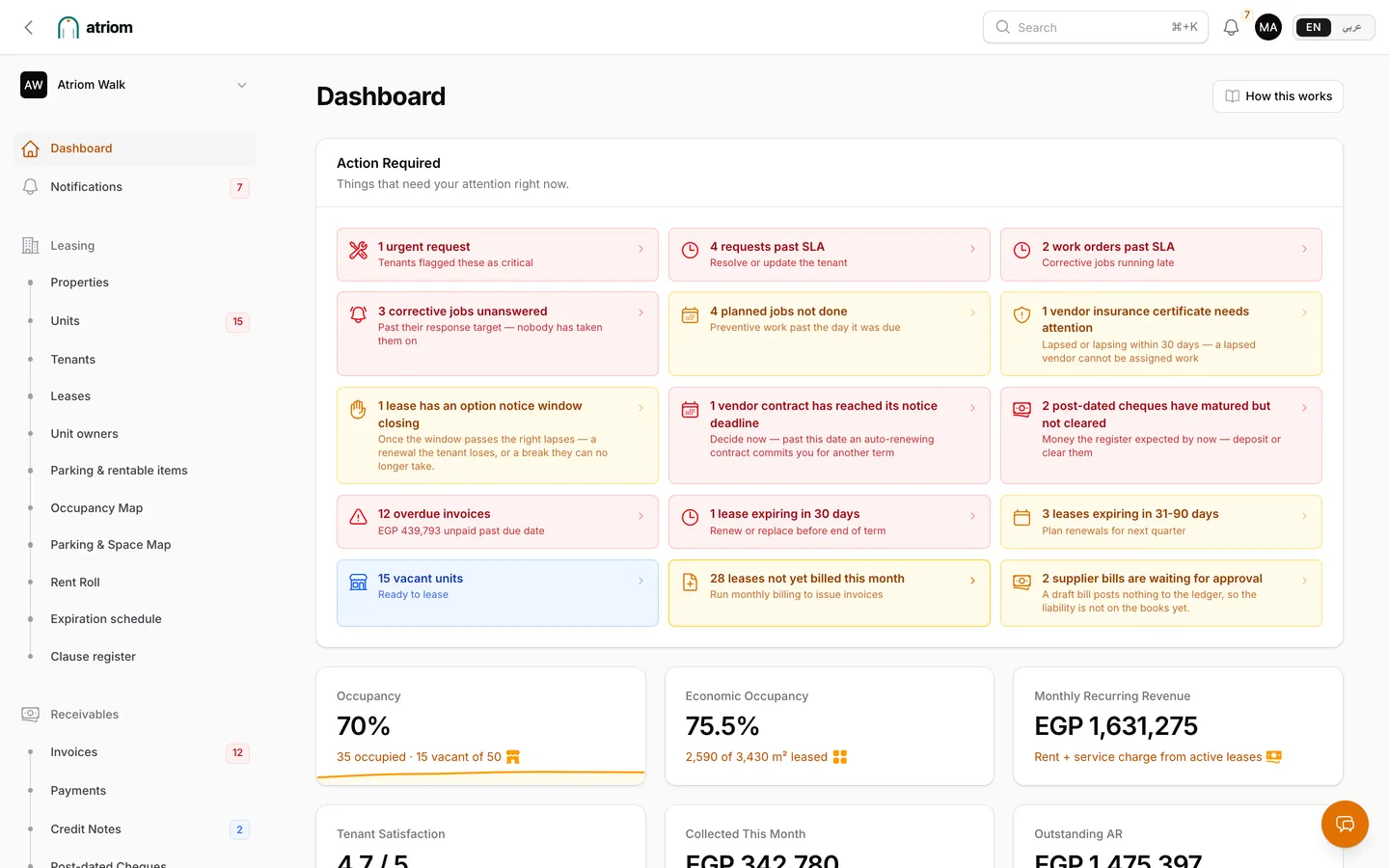This screenshot has width=1389, height=868.
Task: Click the Leasing section building icon
Action: tap(30, 245)
